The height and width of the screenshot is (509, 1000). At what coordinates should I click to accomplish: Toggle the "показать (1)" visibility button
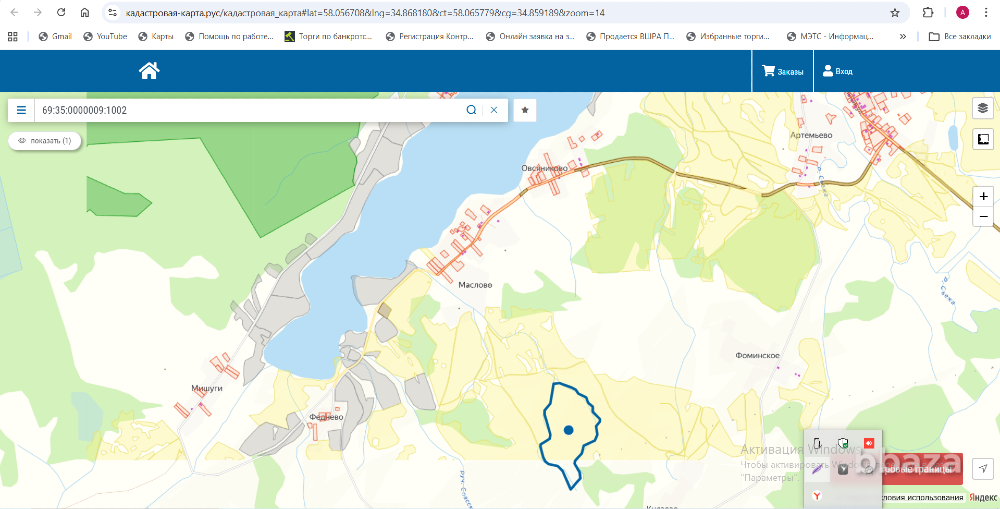click(x=44, y=141)
